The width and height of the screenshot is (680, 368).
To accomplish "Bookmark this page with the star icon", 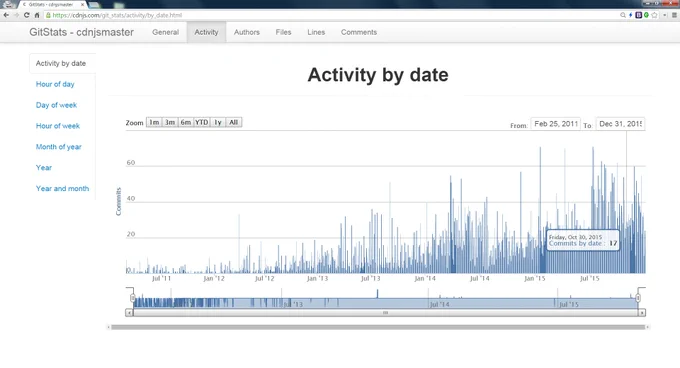I will (x=654, y=15).
